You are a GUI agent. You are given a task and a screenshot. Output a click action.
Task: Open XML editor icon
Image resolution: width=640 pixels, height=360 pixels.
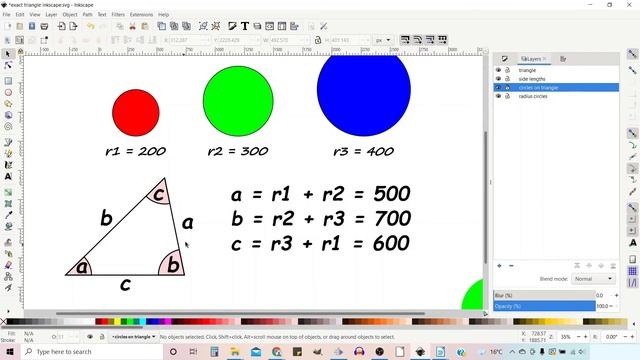[270, 27]
